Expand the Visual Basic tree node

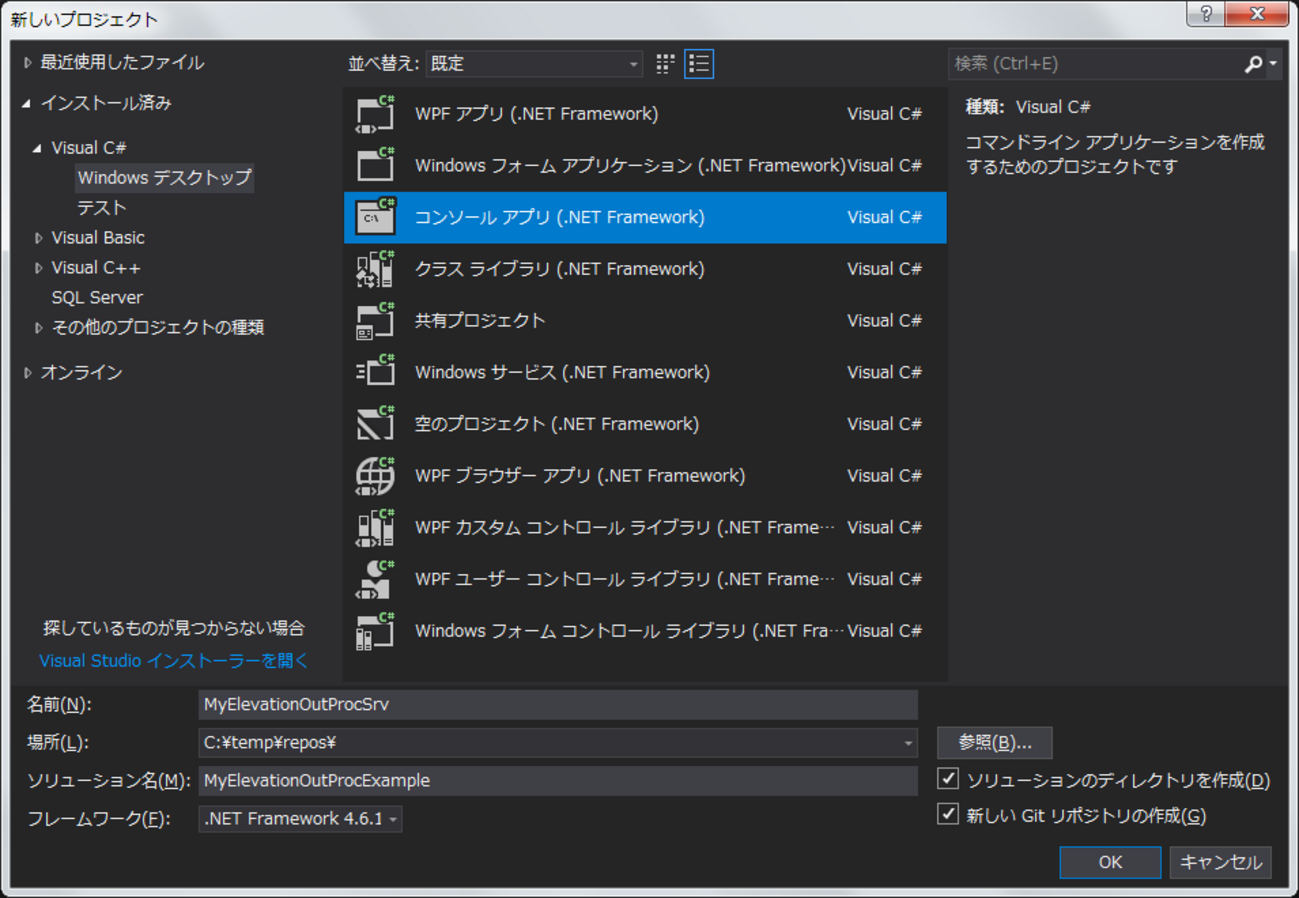[39, 238]
